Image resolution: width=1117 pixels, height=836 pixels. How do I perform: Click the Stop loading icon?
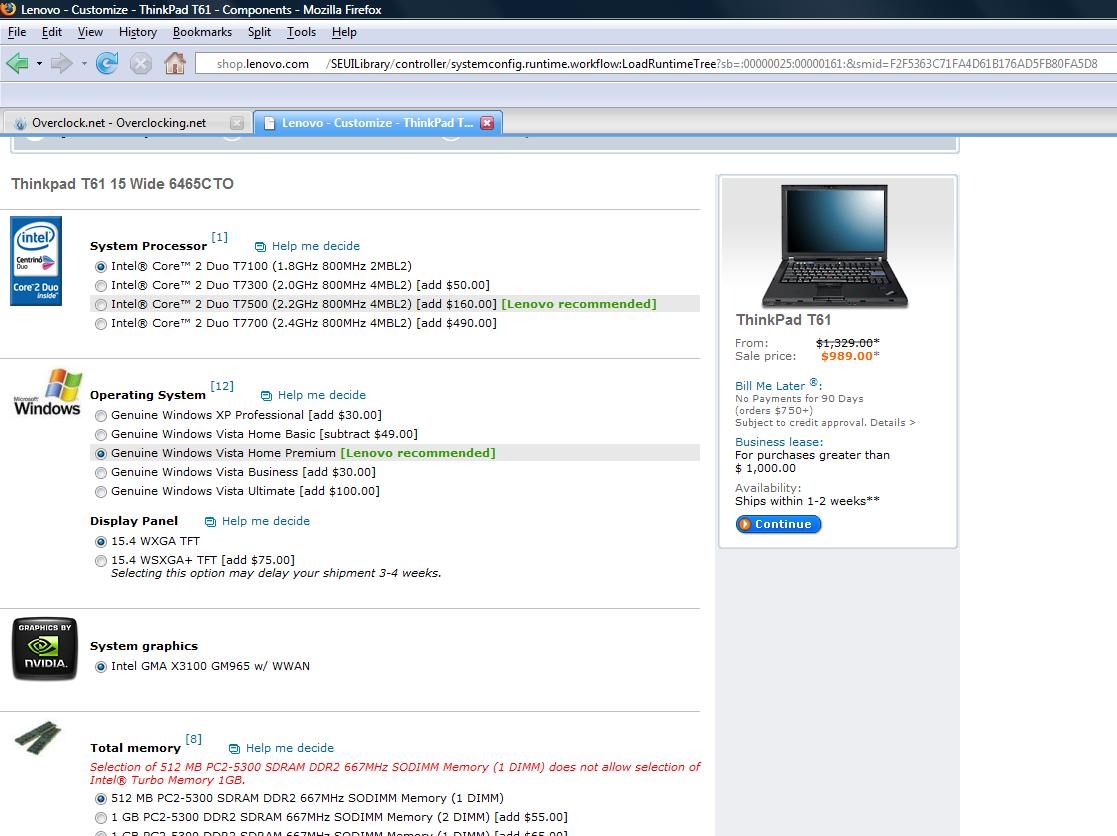point(140,63)
